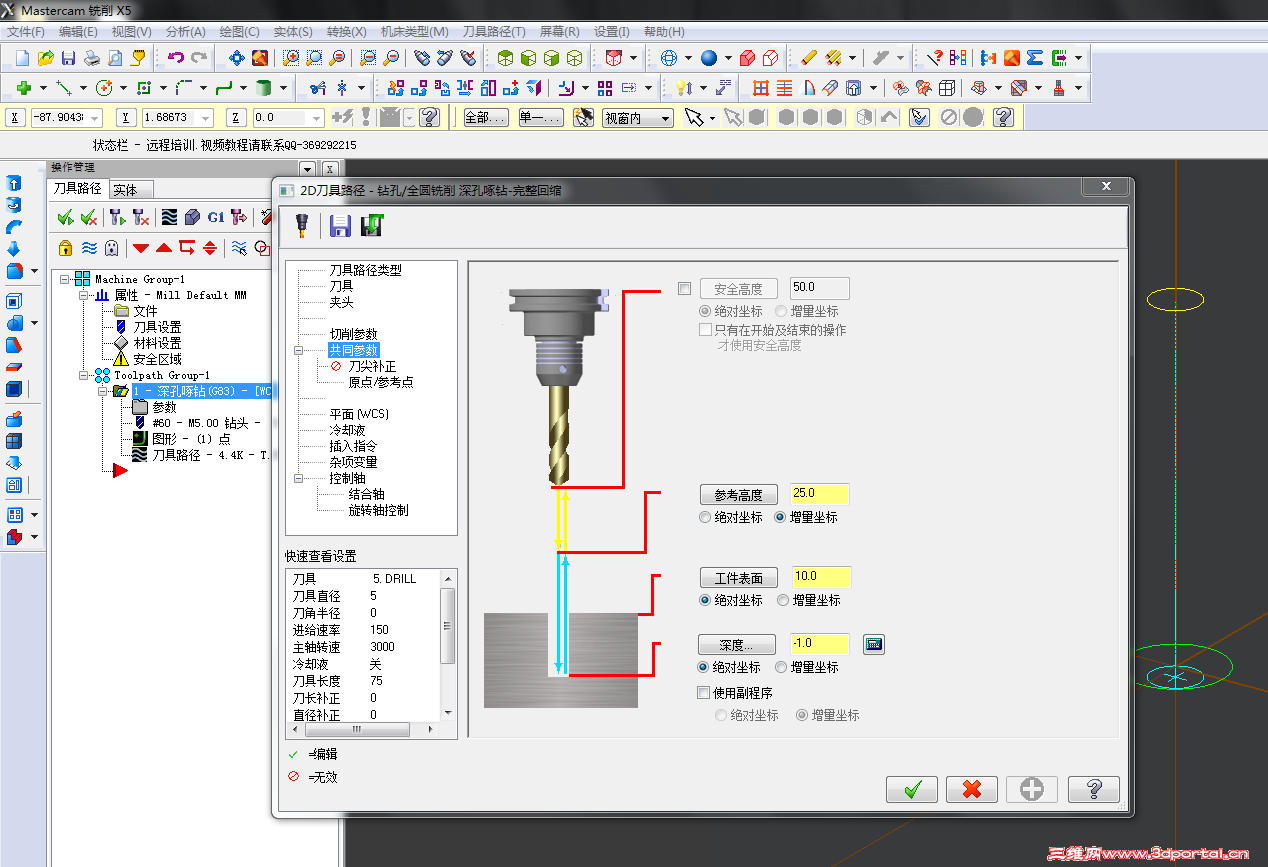Open operations manager panel dropdown arrow
This screenshot has width=1268, height=867.
coord(308,169)
